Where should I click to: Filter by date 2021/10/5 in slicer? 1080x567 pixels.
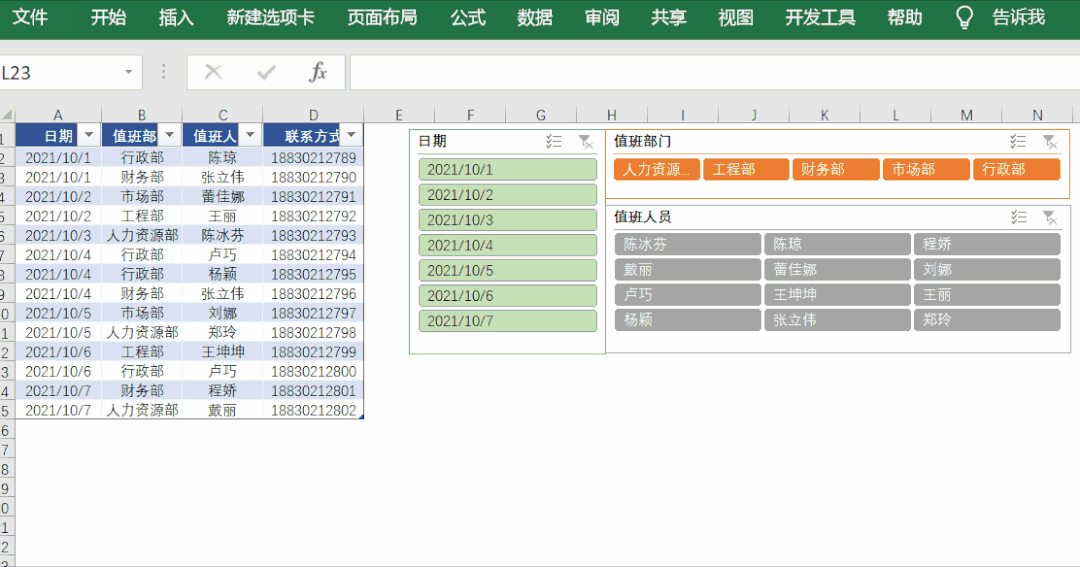pos(508,270)
